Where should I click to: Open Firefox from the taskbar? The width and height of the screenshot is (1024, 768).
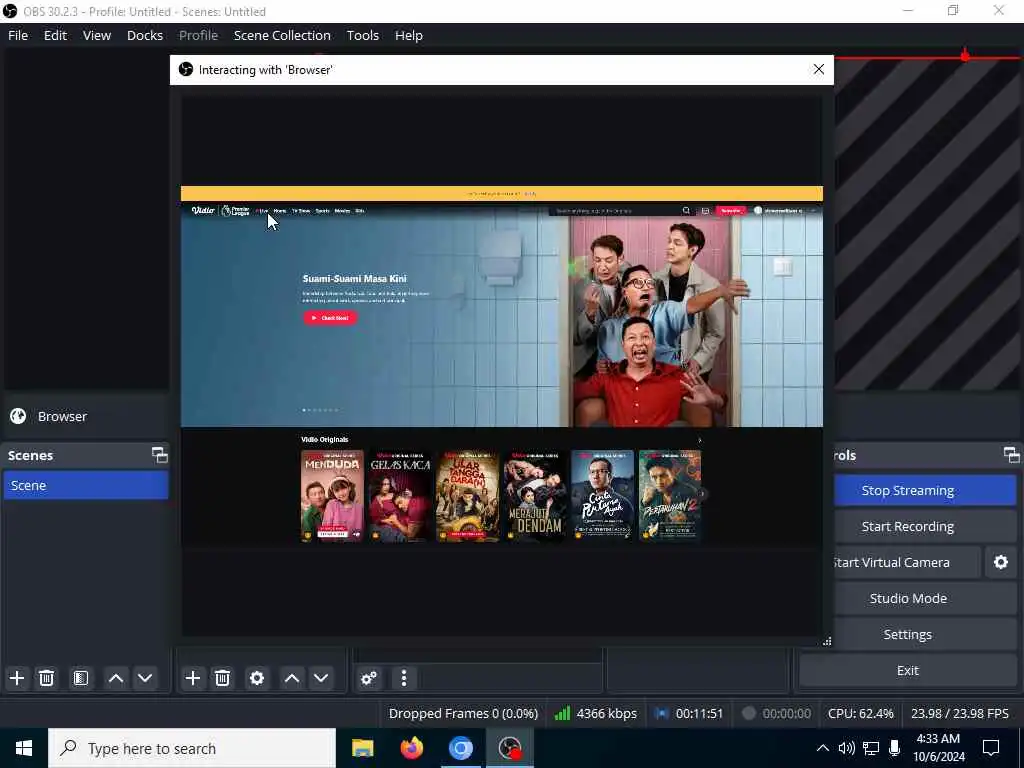411,748
